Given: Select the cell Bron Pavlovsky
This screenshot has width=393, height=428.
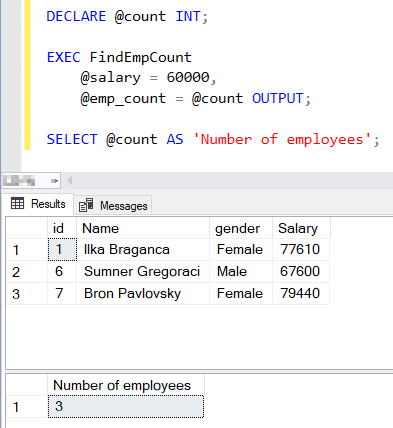Looking at the screenshot, I should (x=143, y=293).
